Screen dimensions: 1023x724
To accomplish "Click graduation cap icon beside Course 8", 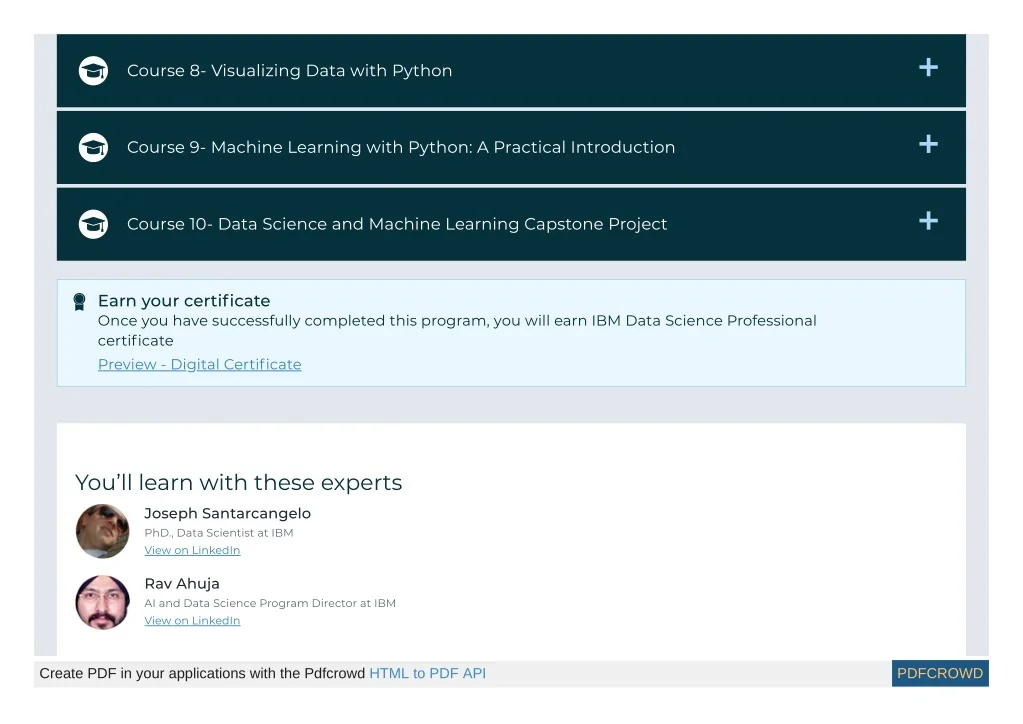I will coord(93,71).
